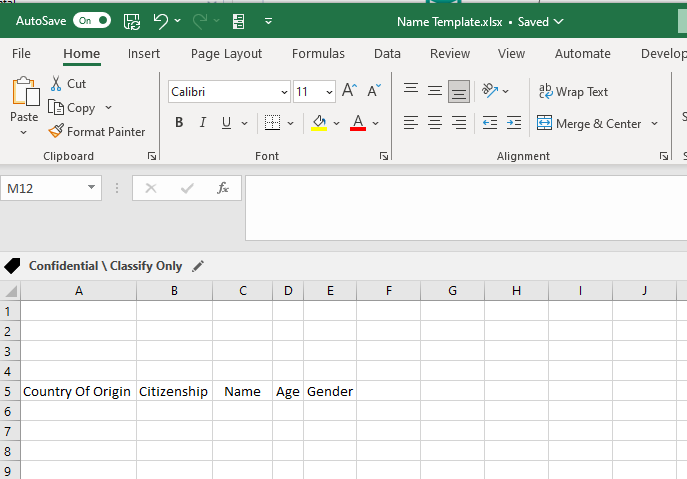Open the Automate tab
The height and width of the screenshot is (479, 687).
(582, 53)
